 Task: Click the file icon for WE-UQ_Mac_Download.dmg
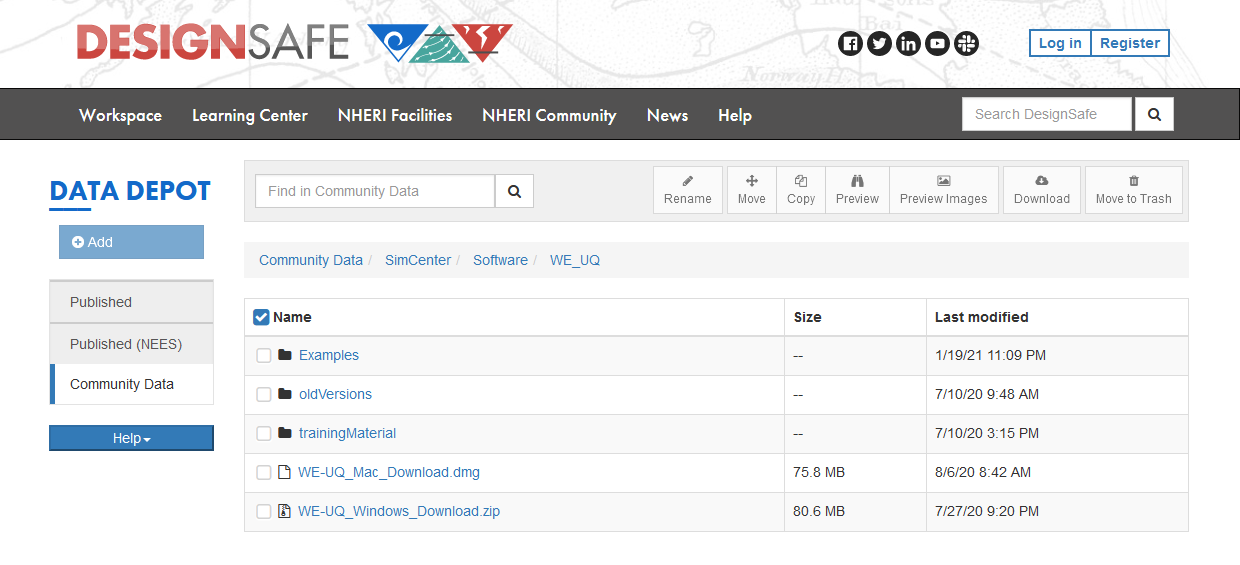coord(284,472)
